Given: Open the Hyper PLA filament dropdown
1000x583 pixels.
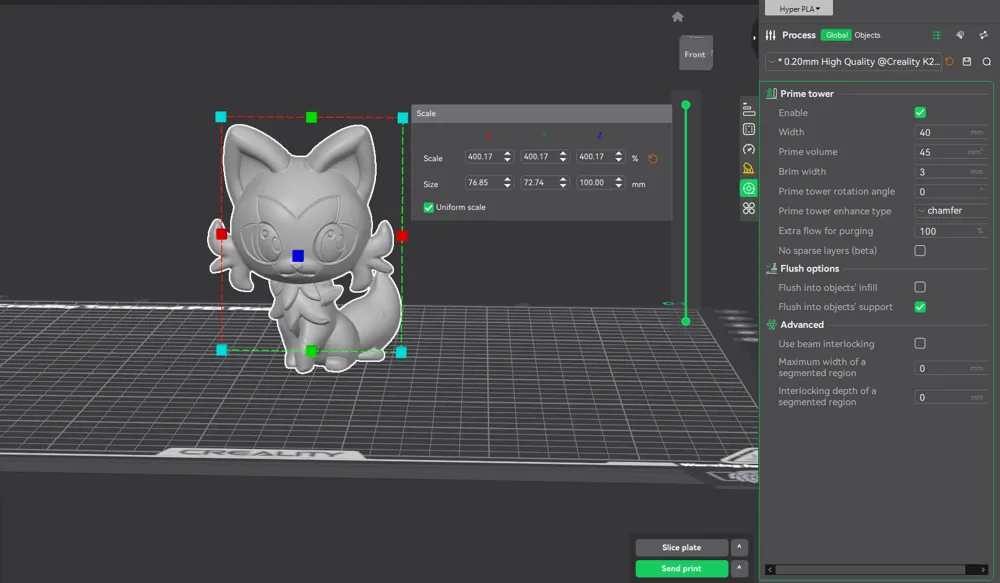Looking at the screenshot, I should click(x=799, y=8).
